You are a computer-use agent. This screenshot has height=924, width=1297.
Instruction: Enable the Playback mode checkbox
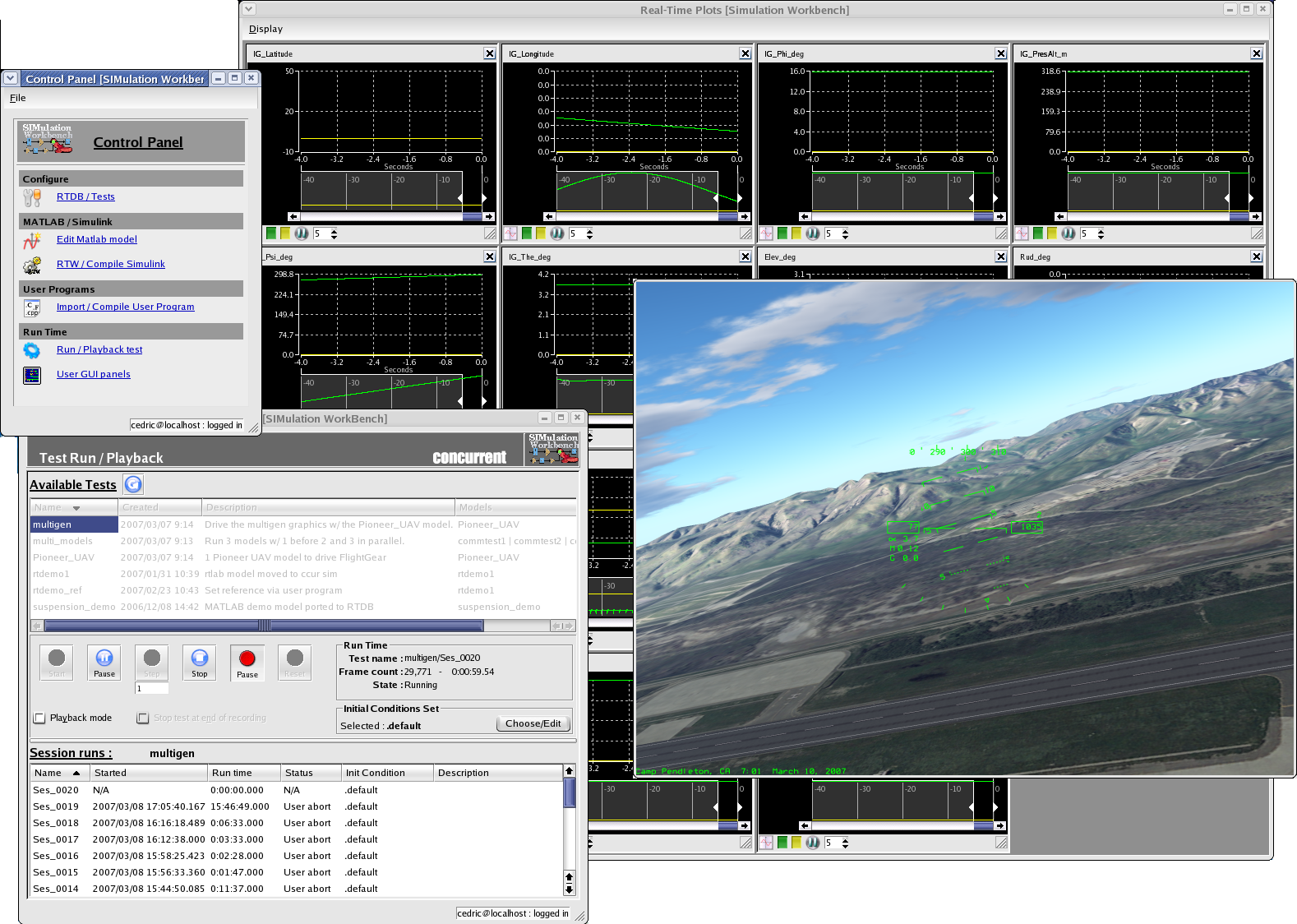point(39,718)
